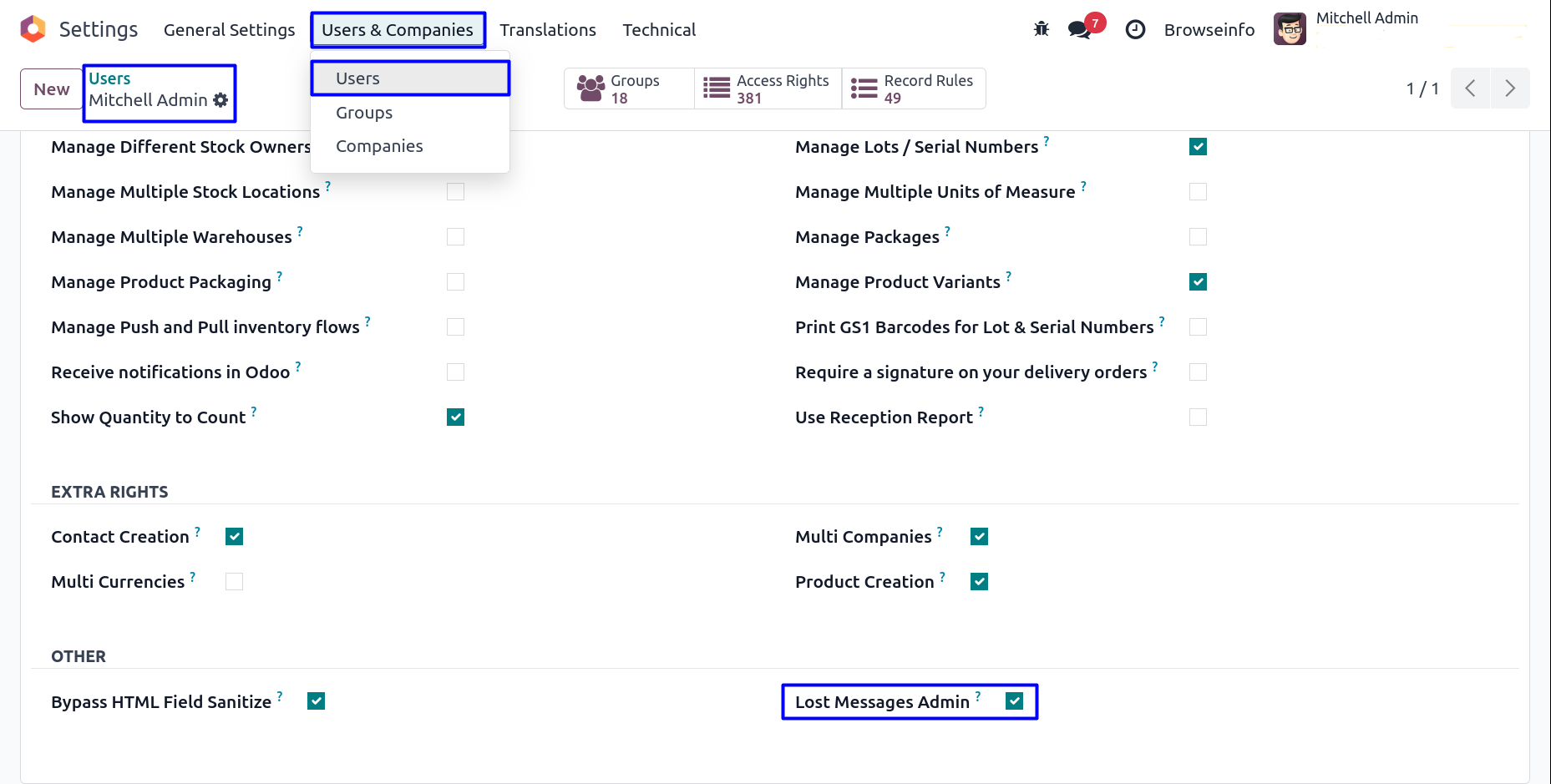1551x784 pixels.
Task: Select Companies from the dropdown list
Action: (x=379, y=146)
